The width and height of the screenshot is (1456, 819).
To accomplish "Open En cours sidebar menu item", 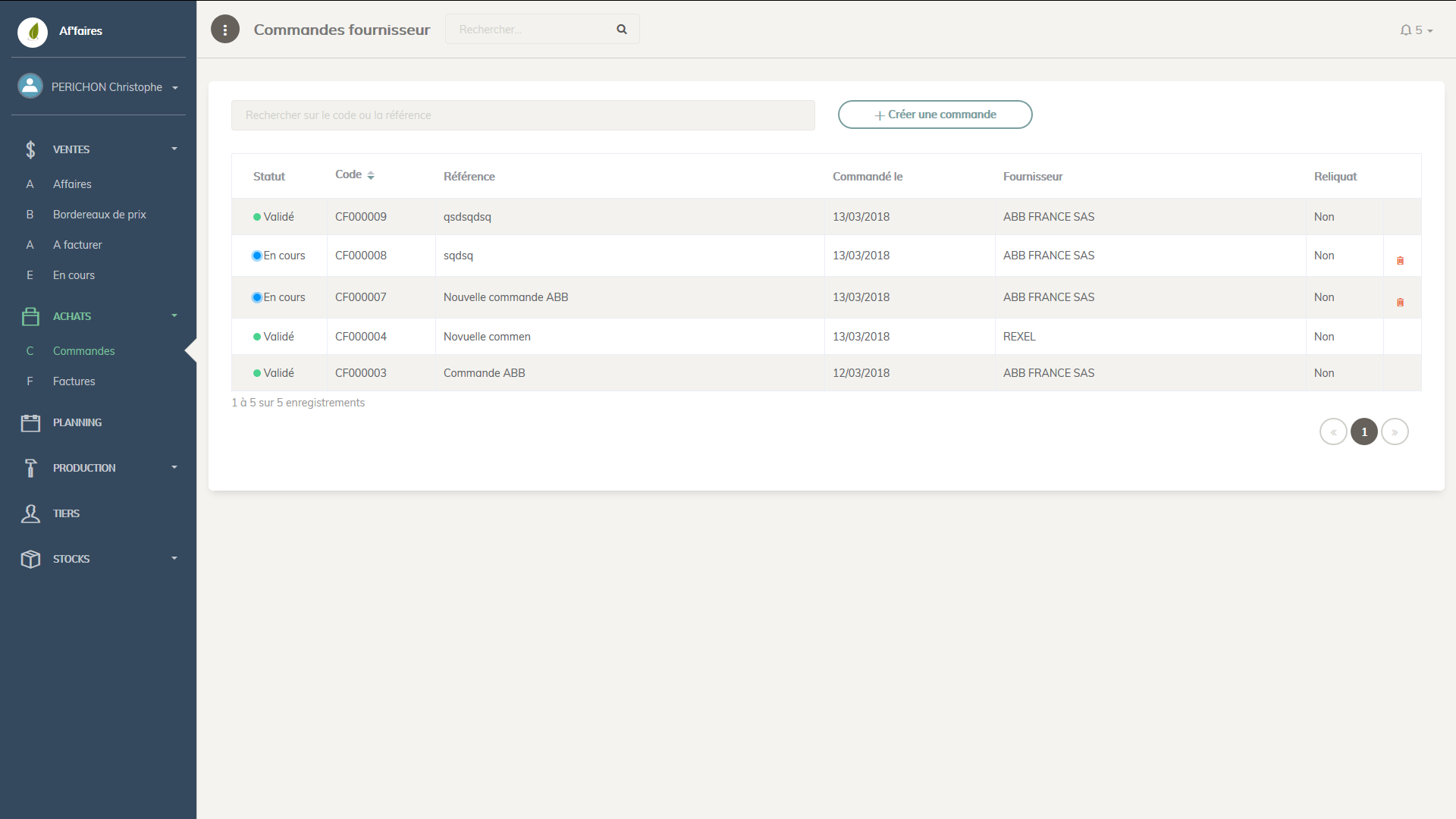I will pos(74,275).
